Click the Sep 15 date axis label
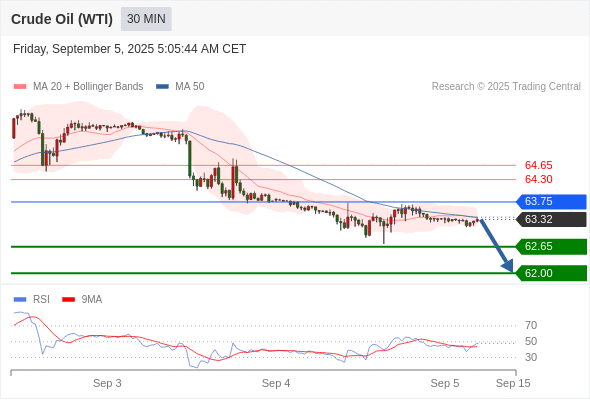 click(x=513, y=383)
